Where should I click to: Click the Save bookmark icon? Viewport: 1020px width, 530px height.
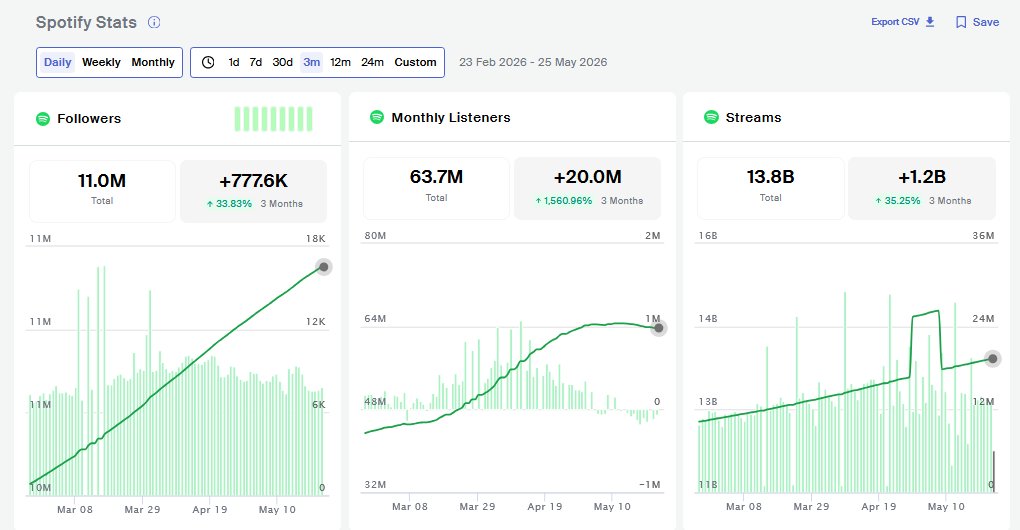[x=961, y=22]
